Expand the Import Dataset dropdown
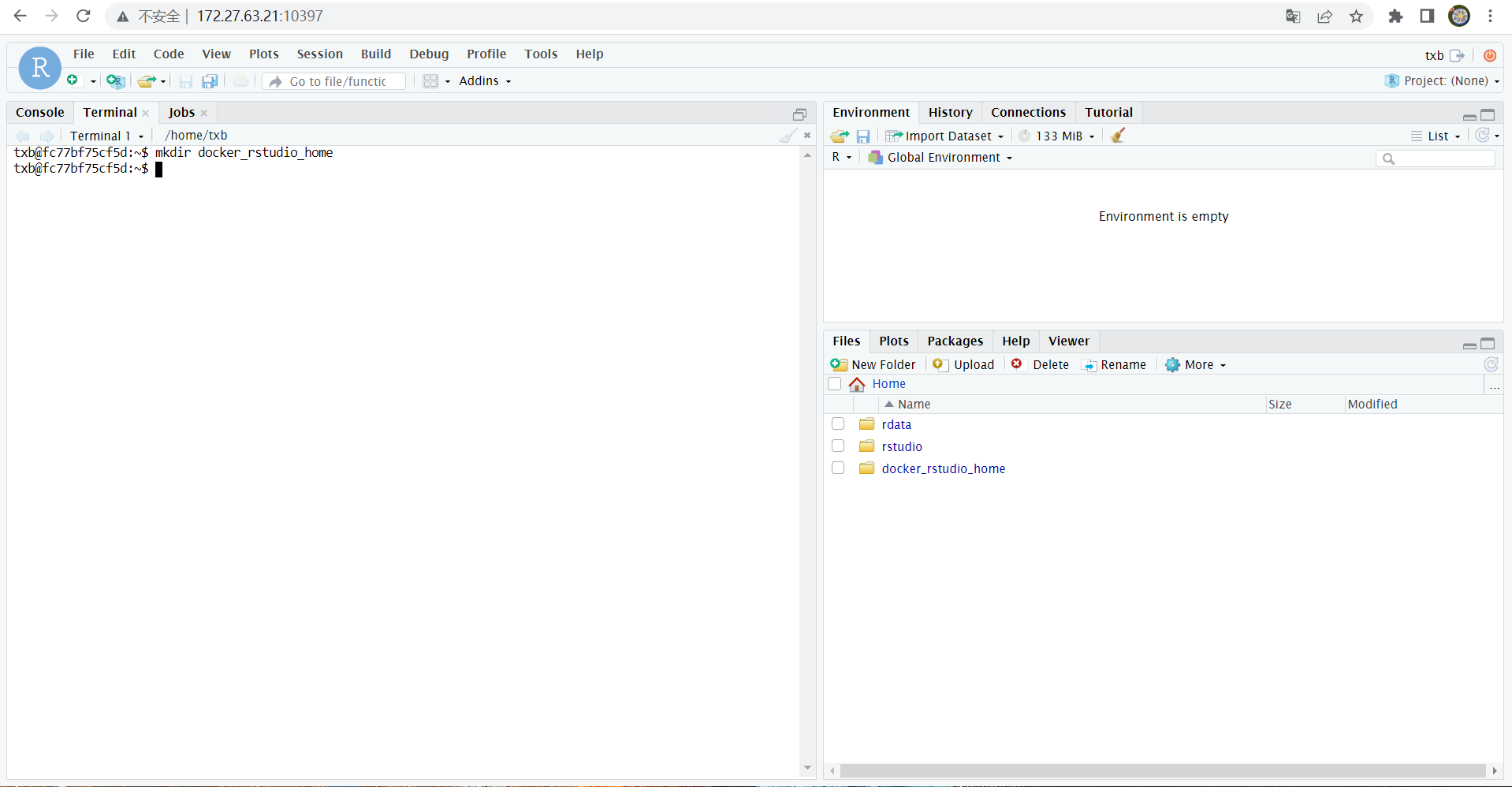Screen dimensions: 1512x787 point(946,136)
